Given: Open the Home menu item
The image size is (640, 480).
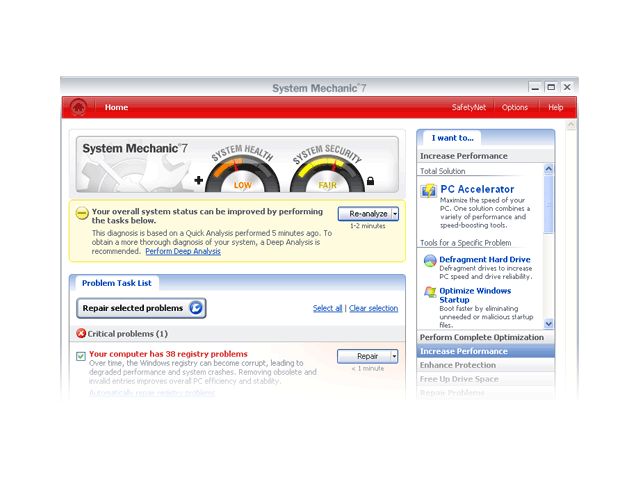Looking at the screenshot, I should 116,107.
